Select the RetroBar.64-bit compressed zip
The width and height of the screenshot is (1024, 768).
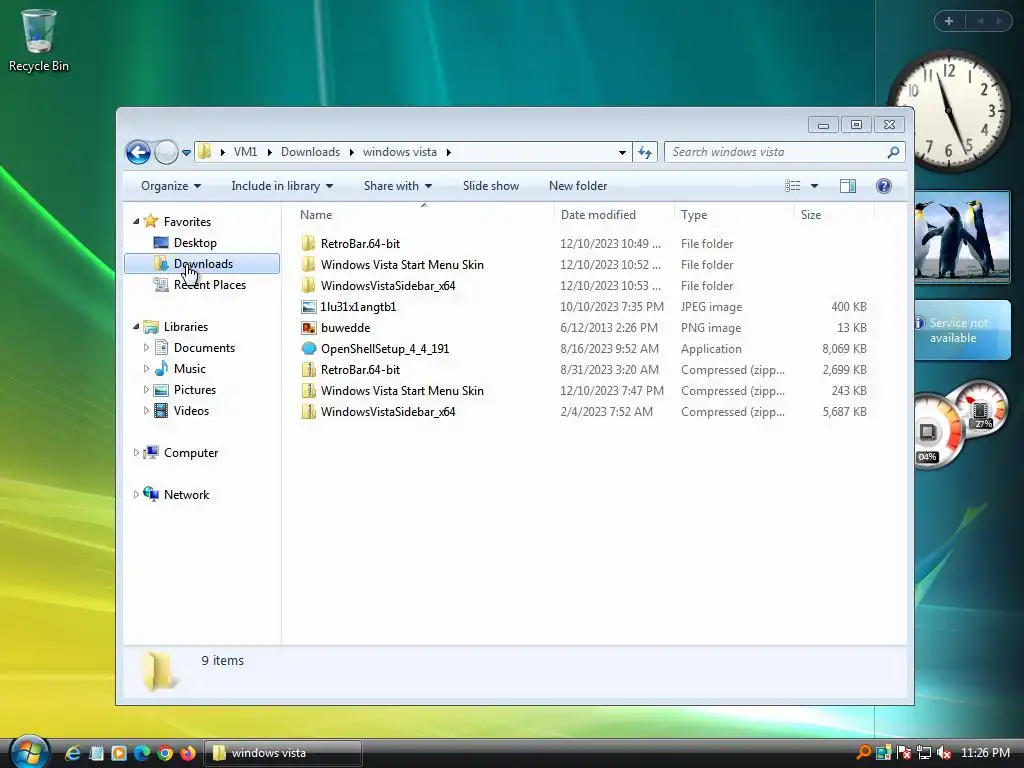360,370
